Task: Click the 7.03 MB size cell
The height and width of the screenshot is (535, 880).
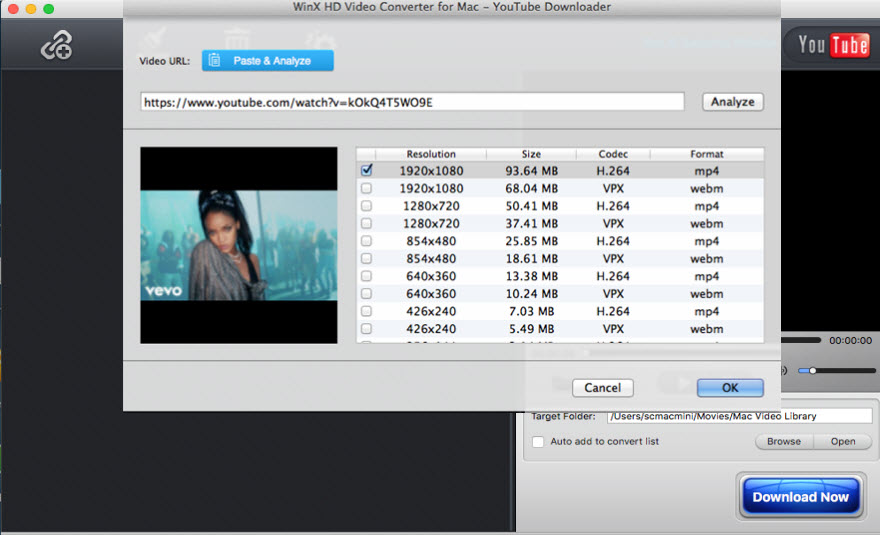Action: [531, 311]
